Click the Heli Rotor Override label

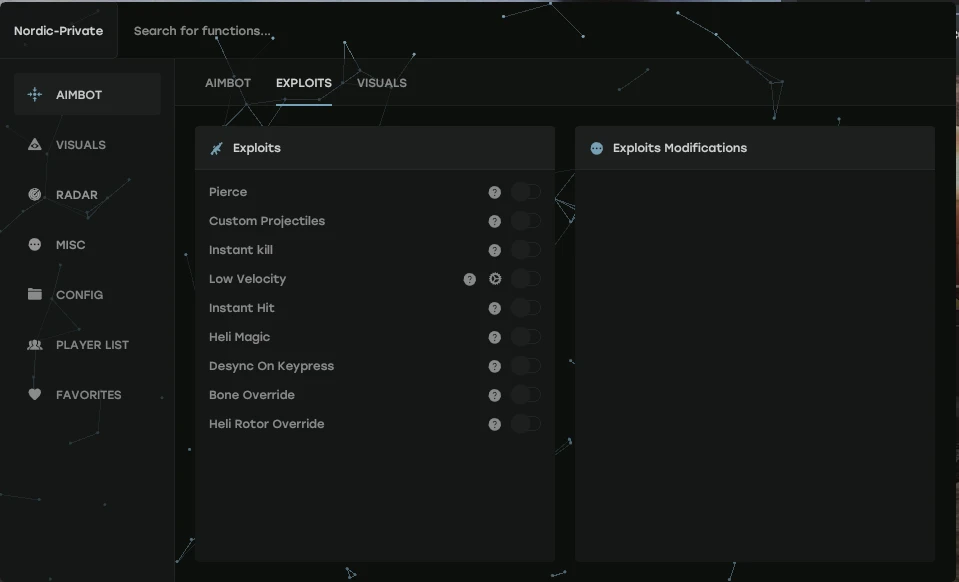click(267, 424)
